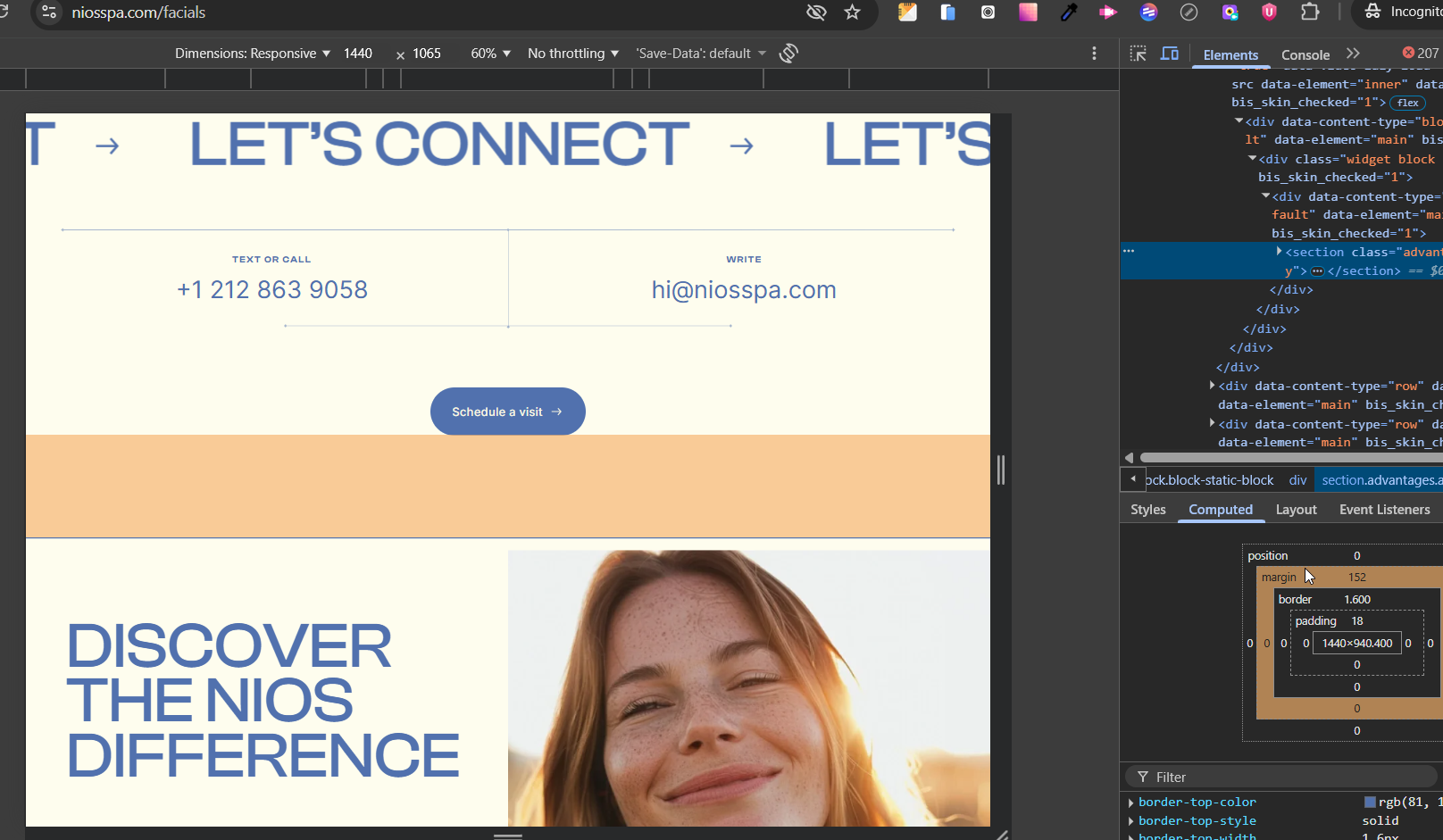Show more DevTools tabs via chevrons
Image resolution: width=1443 pixels, height=840 pixels.
(x=1353, y=54)
